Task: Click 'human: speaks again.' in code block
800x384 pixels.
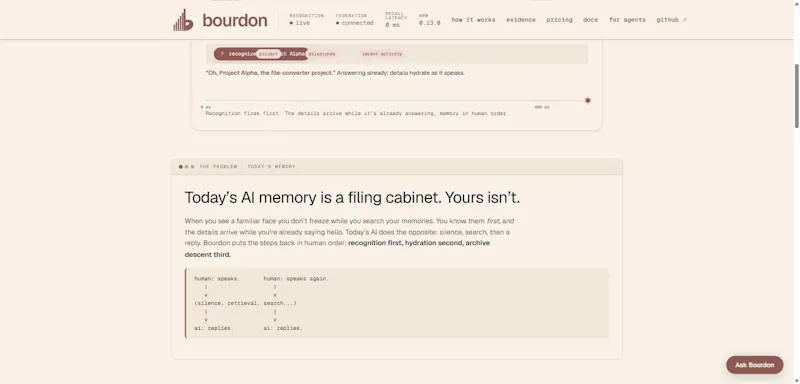Action: click(296, 279)
